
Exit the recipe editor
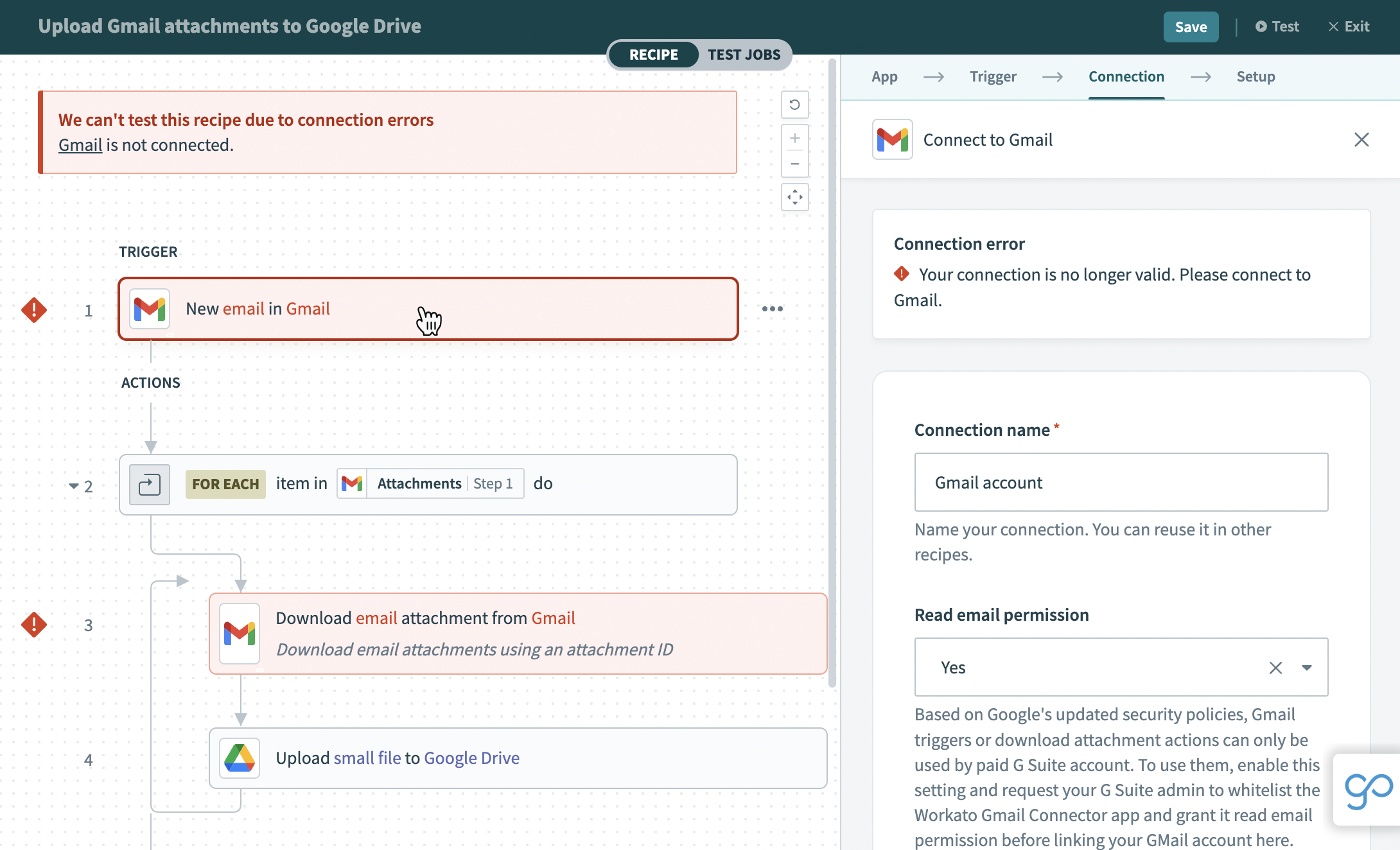1349,27
